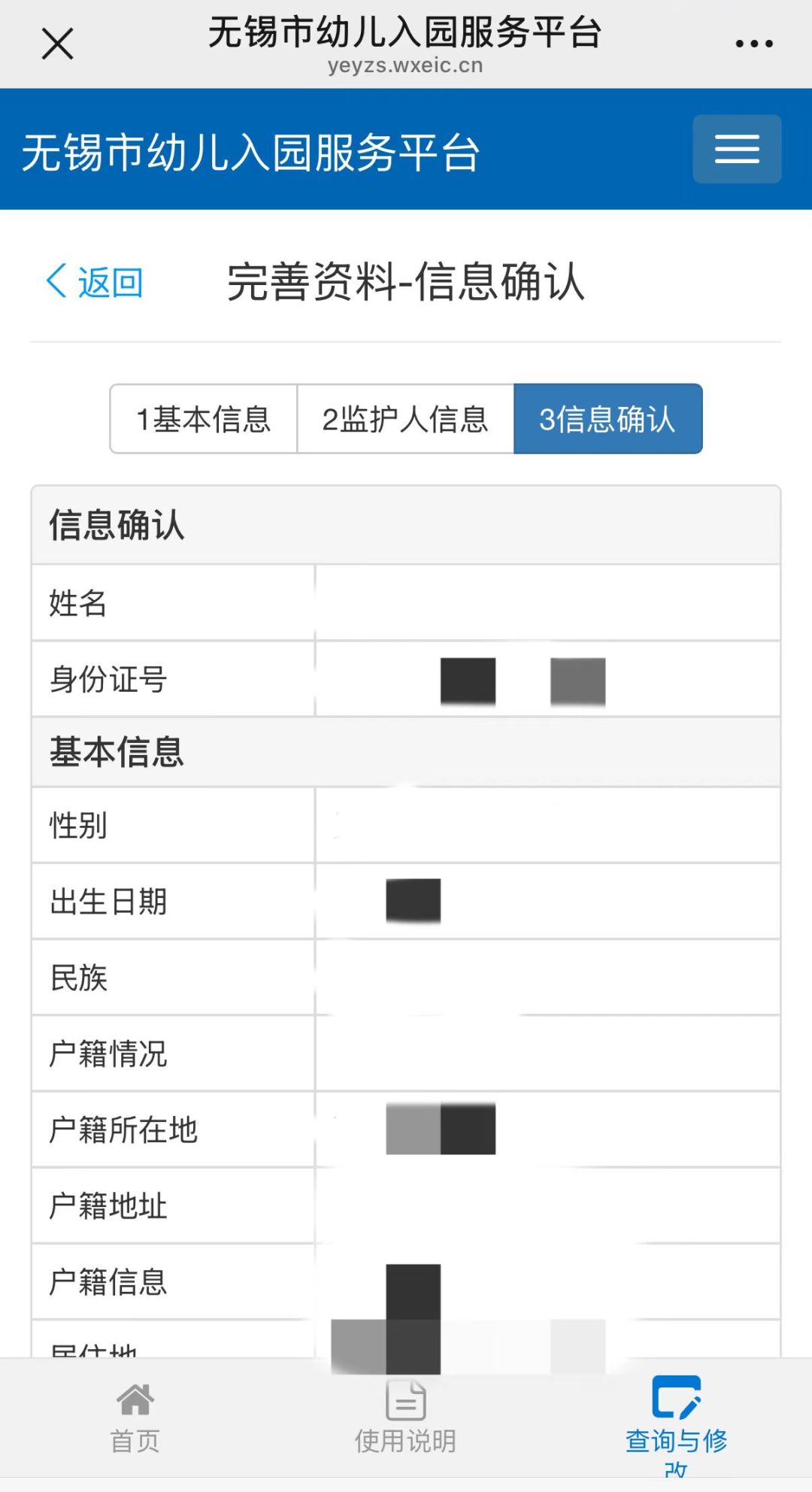Image resolution: width=812 pixels, height=1492 pixels.
Task: Tap the home house icon
Action: (x=135, y=1400)
